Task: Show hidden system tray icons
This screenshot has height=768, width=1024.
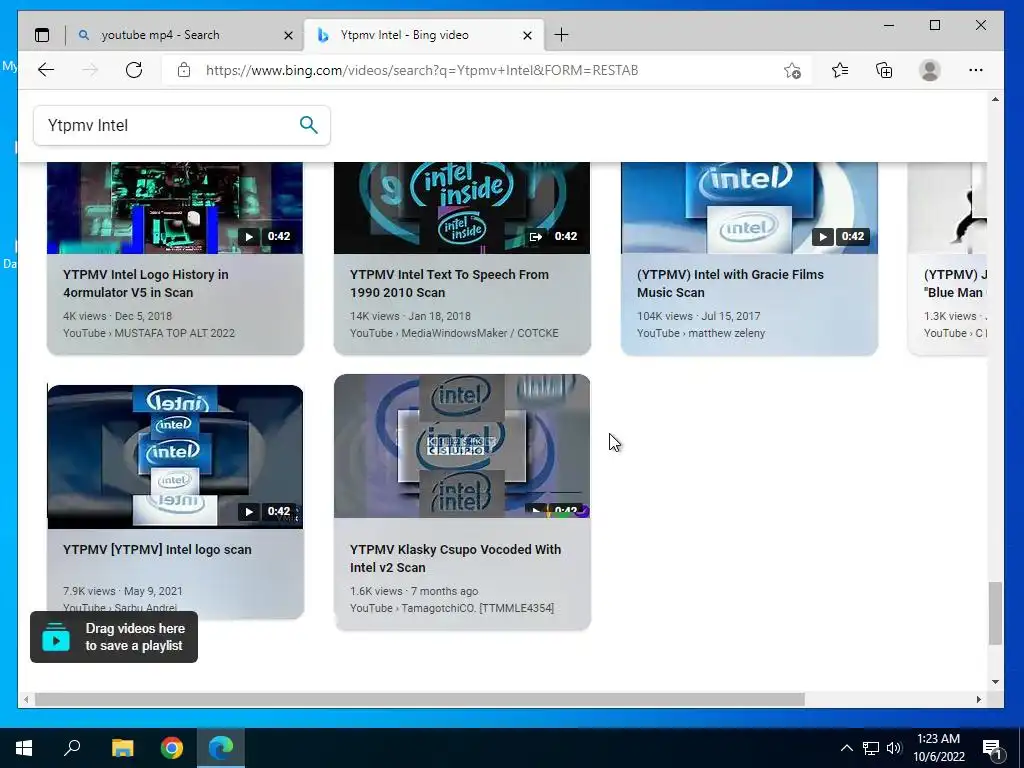Action: [846, 748]
